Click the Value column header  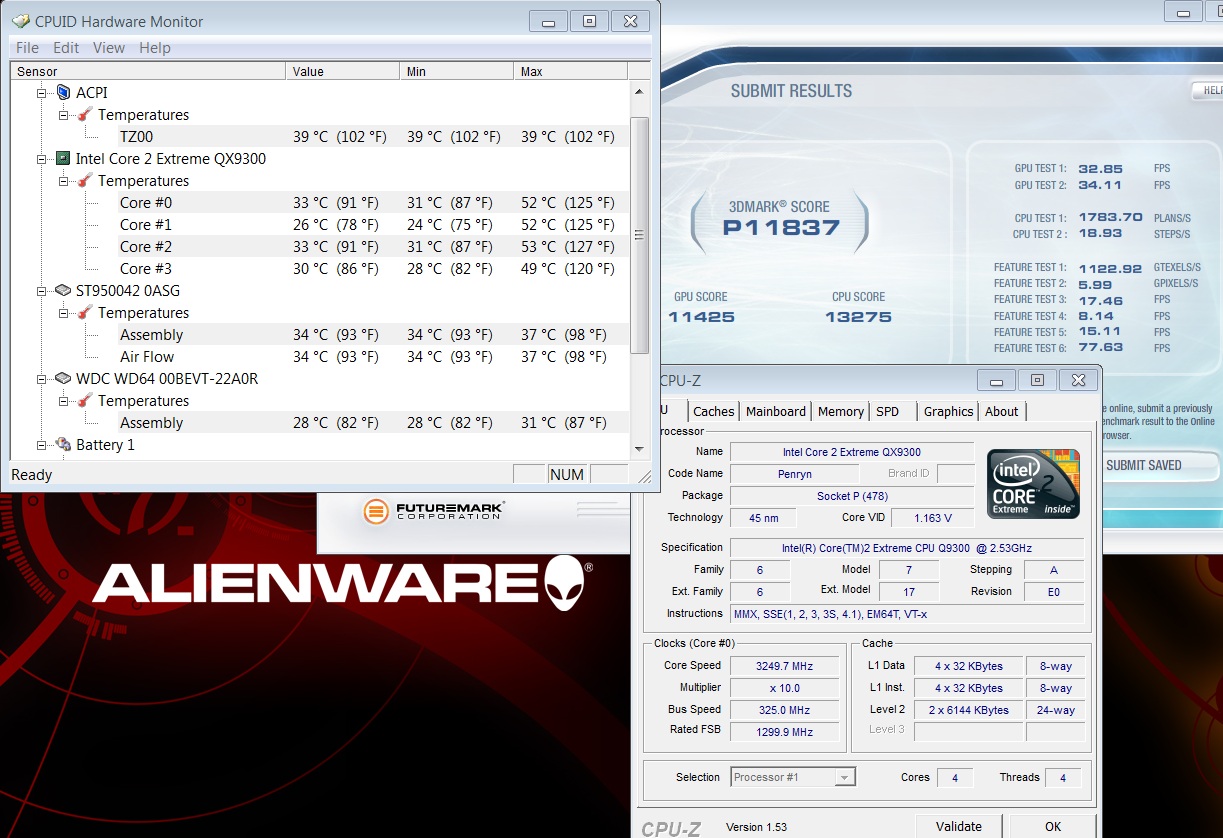343,71
